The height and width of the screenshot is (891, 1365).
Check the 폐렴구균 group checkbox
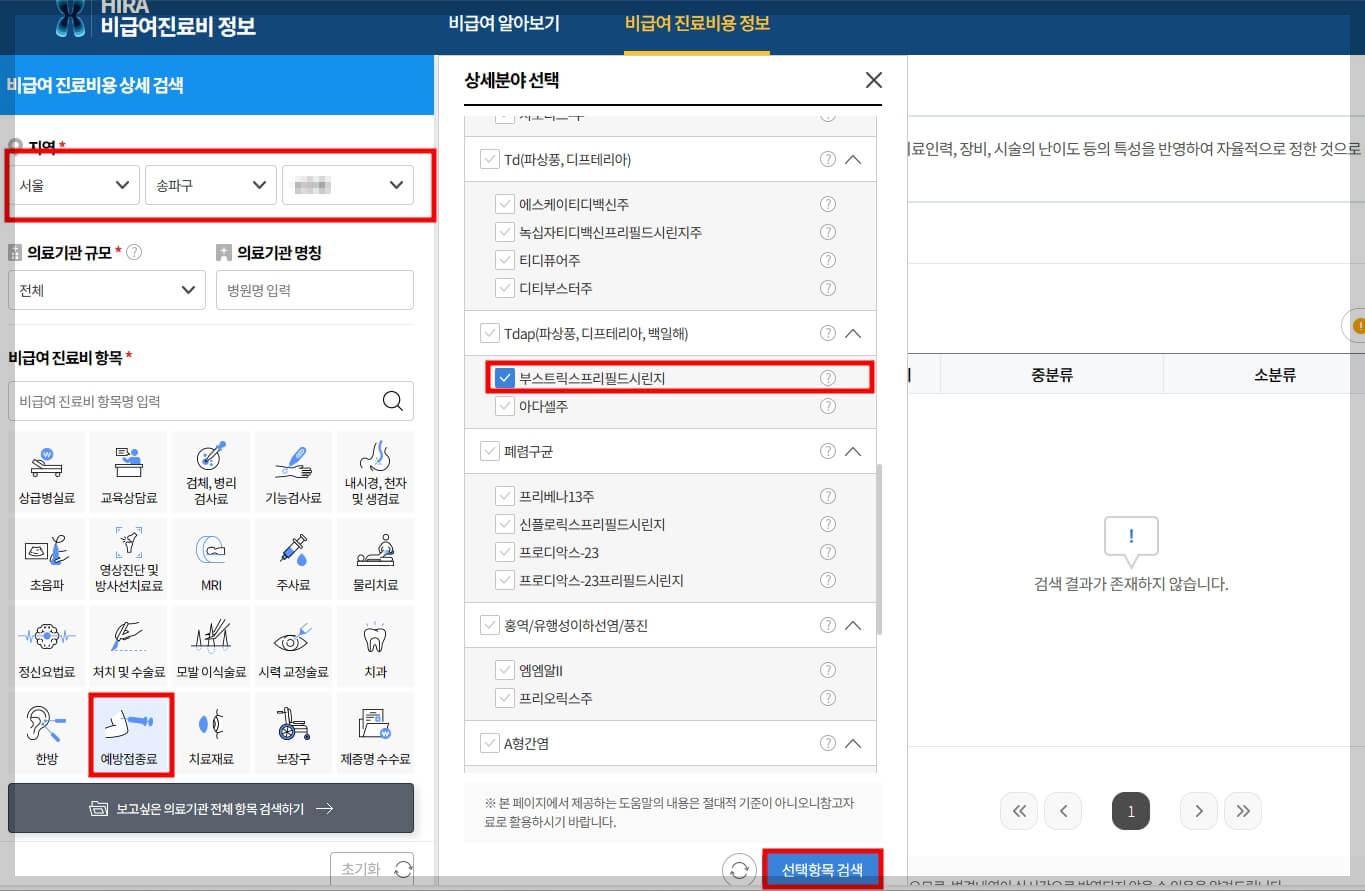pos(490,451)
